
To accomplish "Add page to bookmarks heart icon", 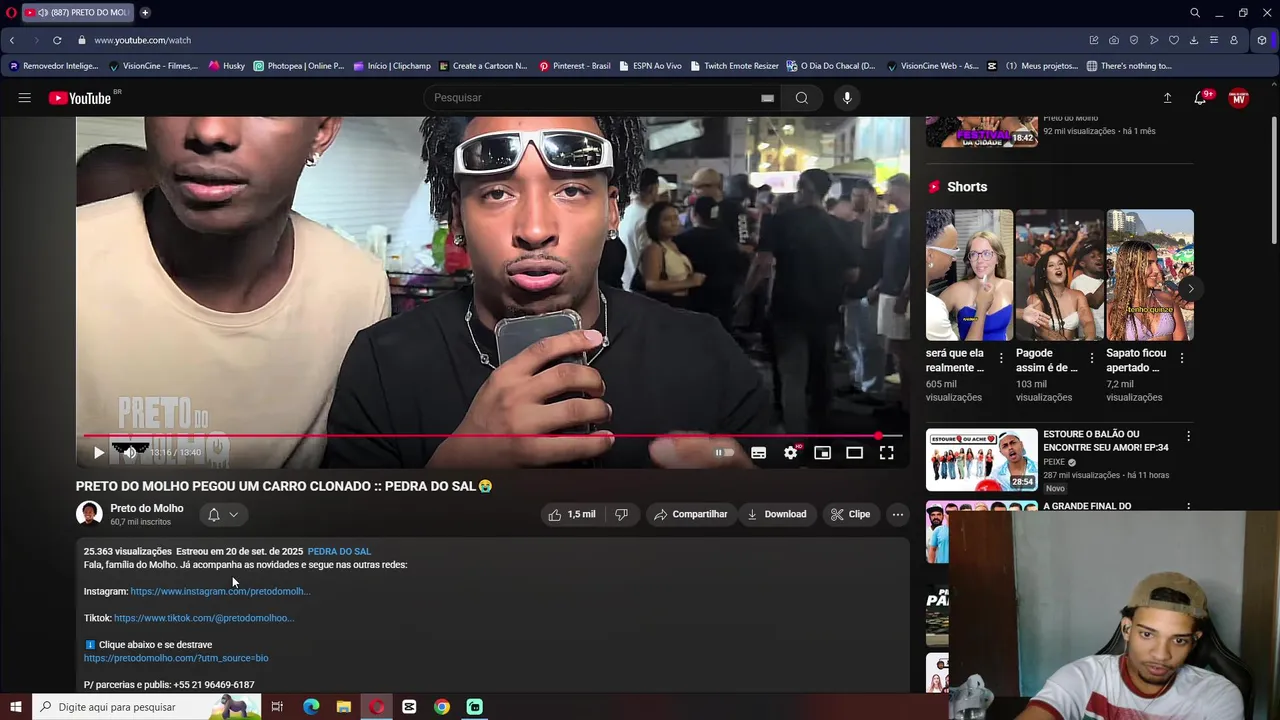I will [x=1174, y=40].
